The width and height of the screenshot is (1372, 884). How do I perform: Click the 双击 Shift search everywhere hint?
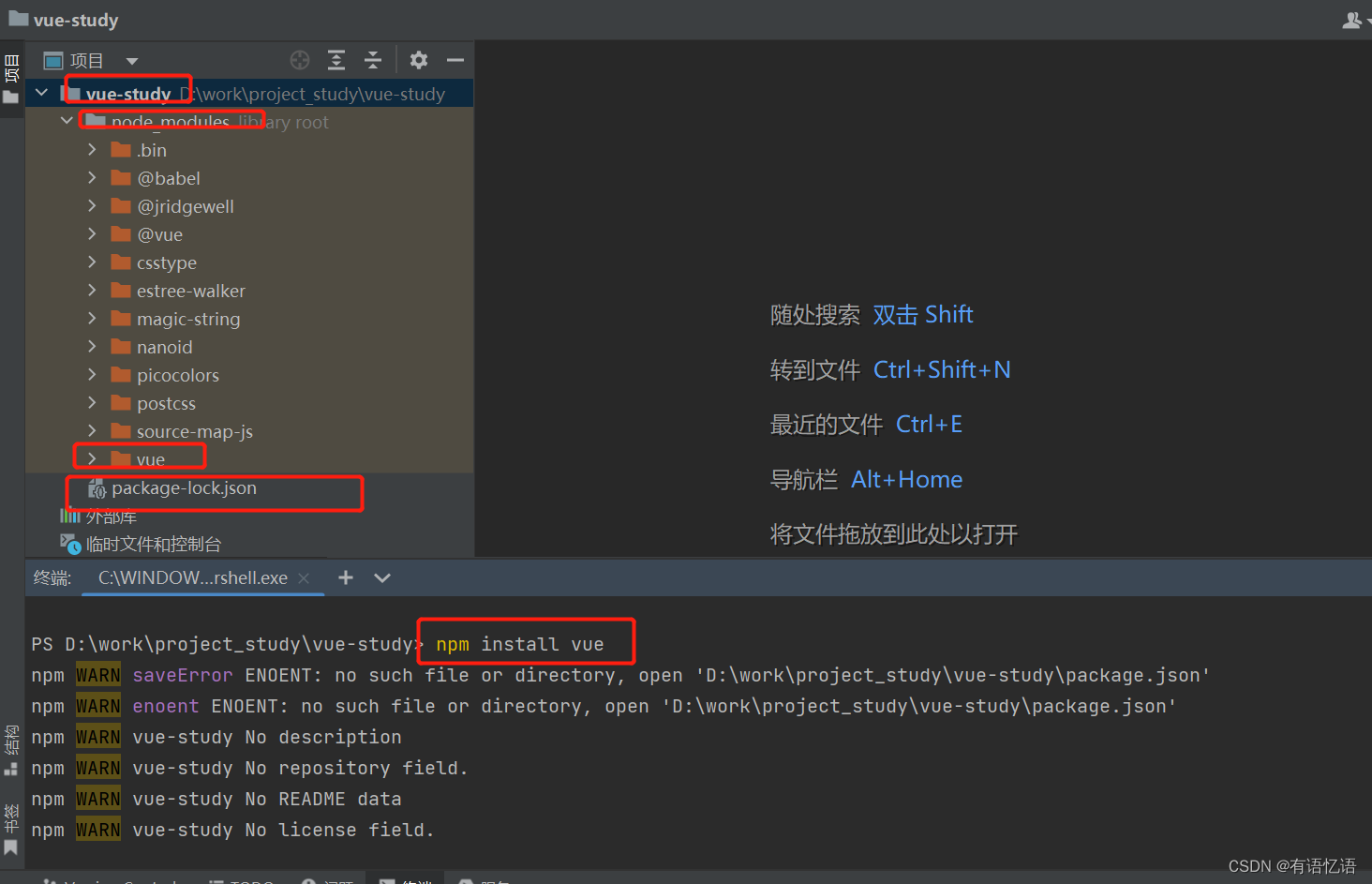click(x=923, y=315)
